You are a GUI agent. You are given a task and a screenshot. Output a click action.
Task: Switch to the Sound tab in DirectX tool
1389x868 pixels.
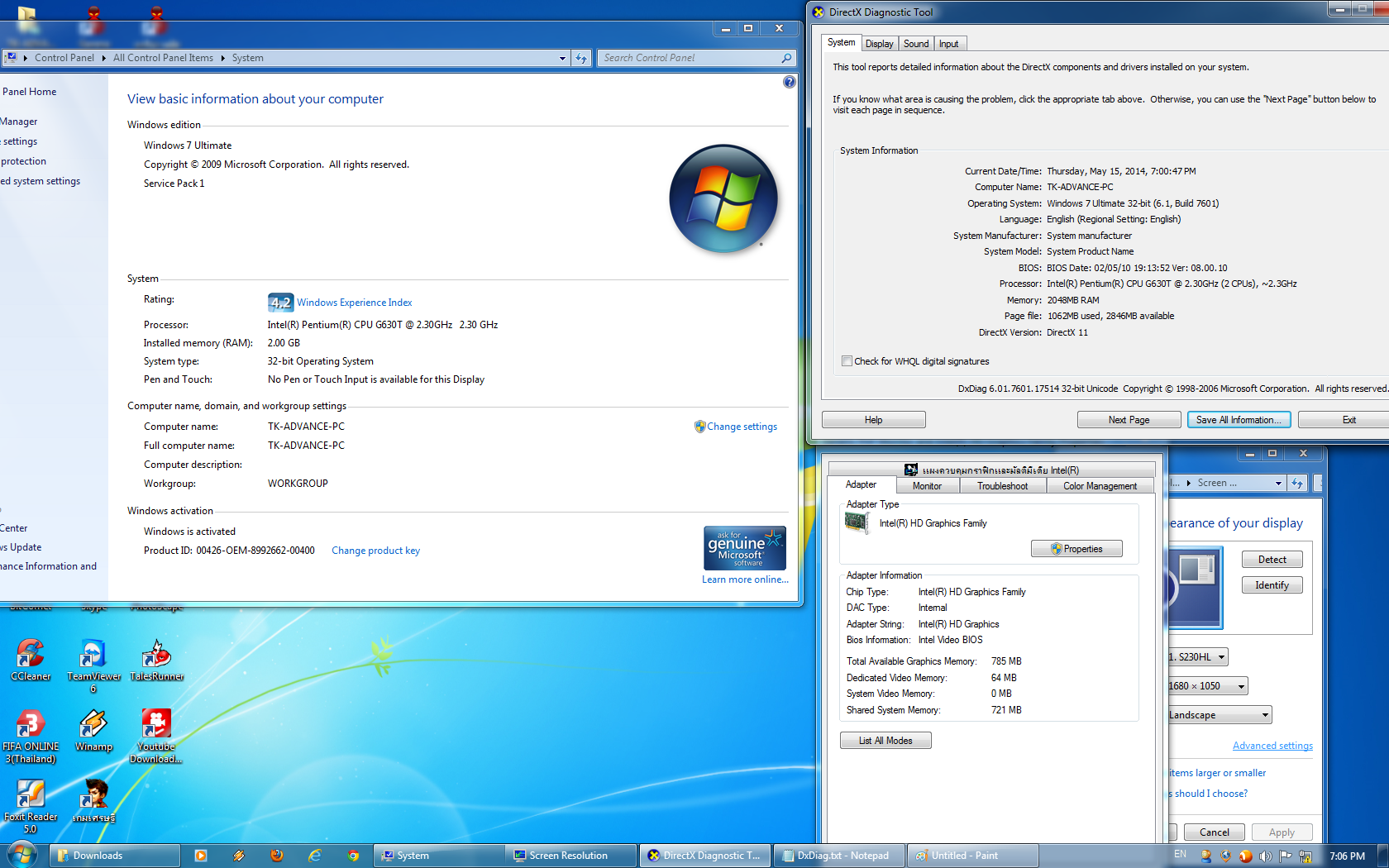click(916, 44)
